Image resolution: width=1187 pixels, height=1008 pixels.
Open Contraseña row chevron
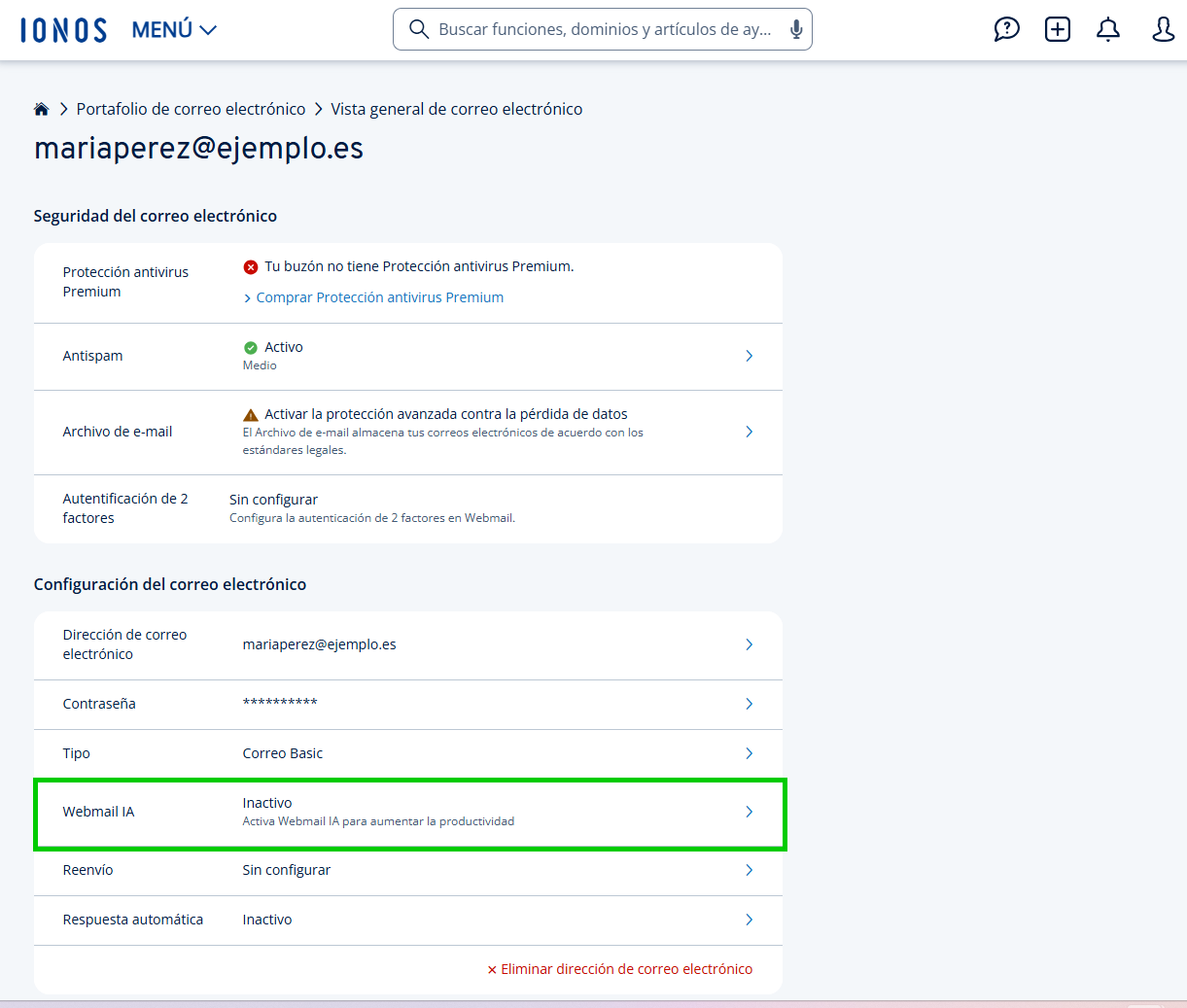pos(749,704)
